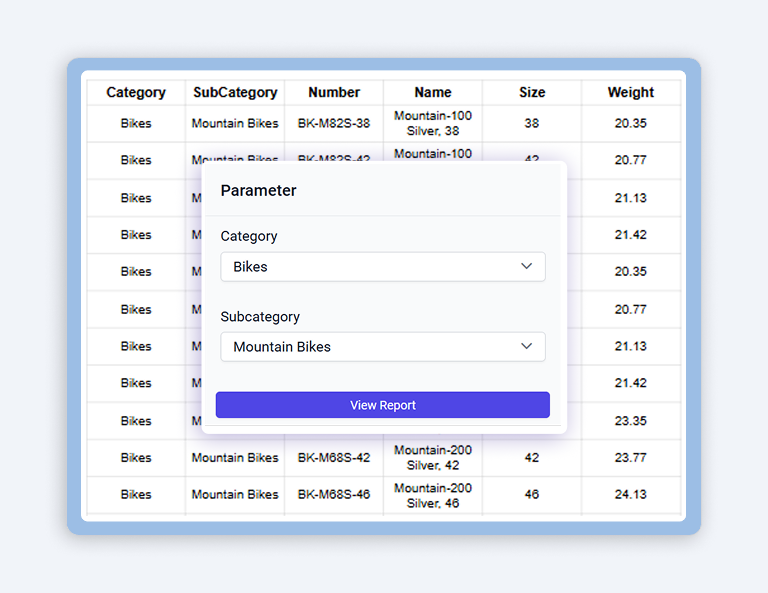The width and height of the screenshot is (768, 593).
Task: Click the SubCategory column header
Action: point(235,92)
